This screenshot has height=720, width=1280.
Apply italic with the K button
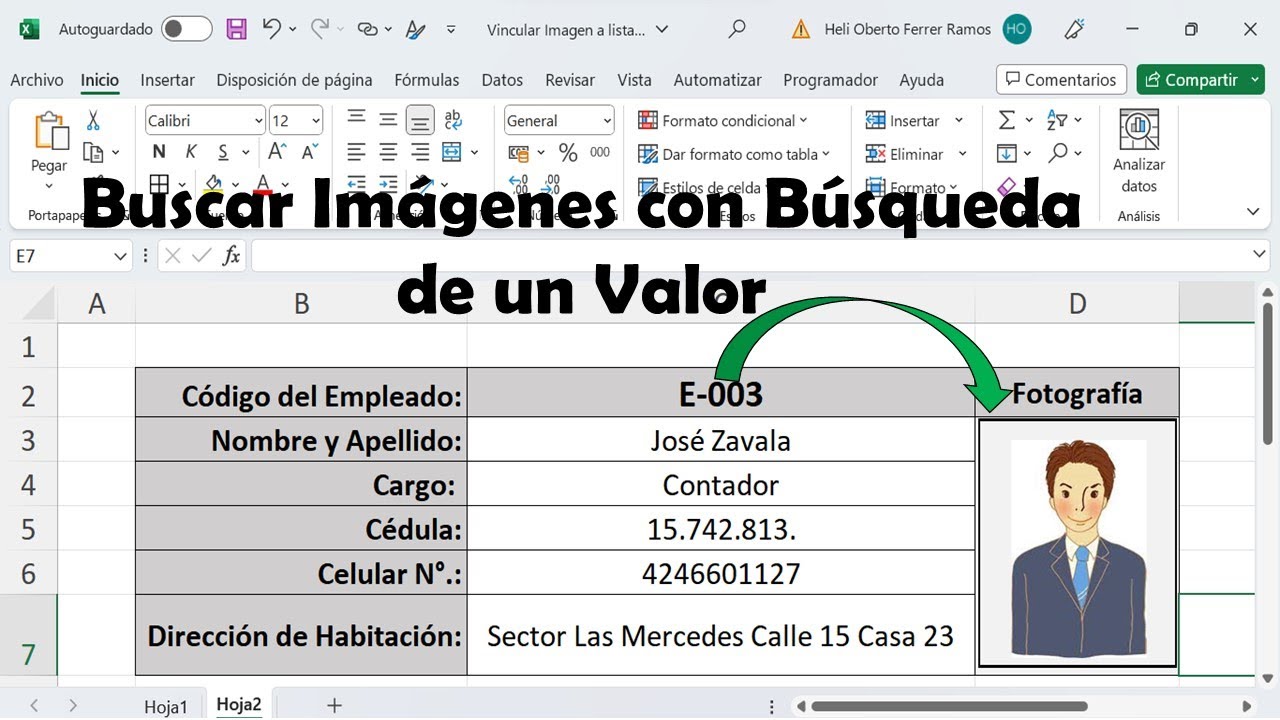(x=191, y=152)
